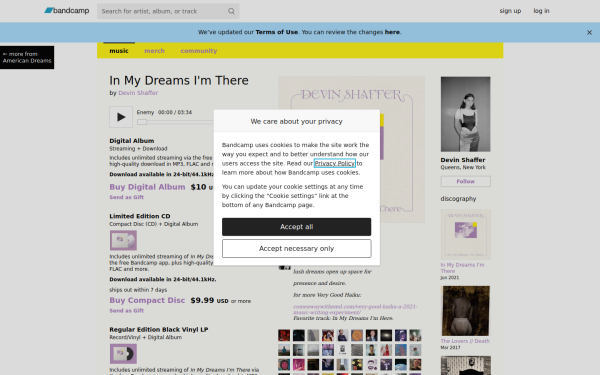The image size is (600, 375).
Task: Open the orange circular supporter avatar
Action: coord(357,335)
